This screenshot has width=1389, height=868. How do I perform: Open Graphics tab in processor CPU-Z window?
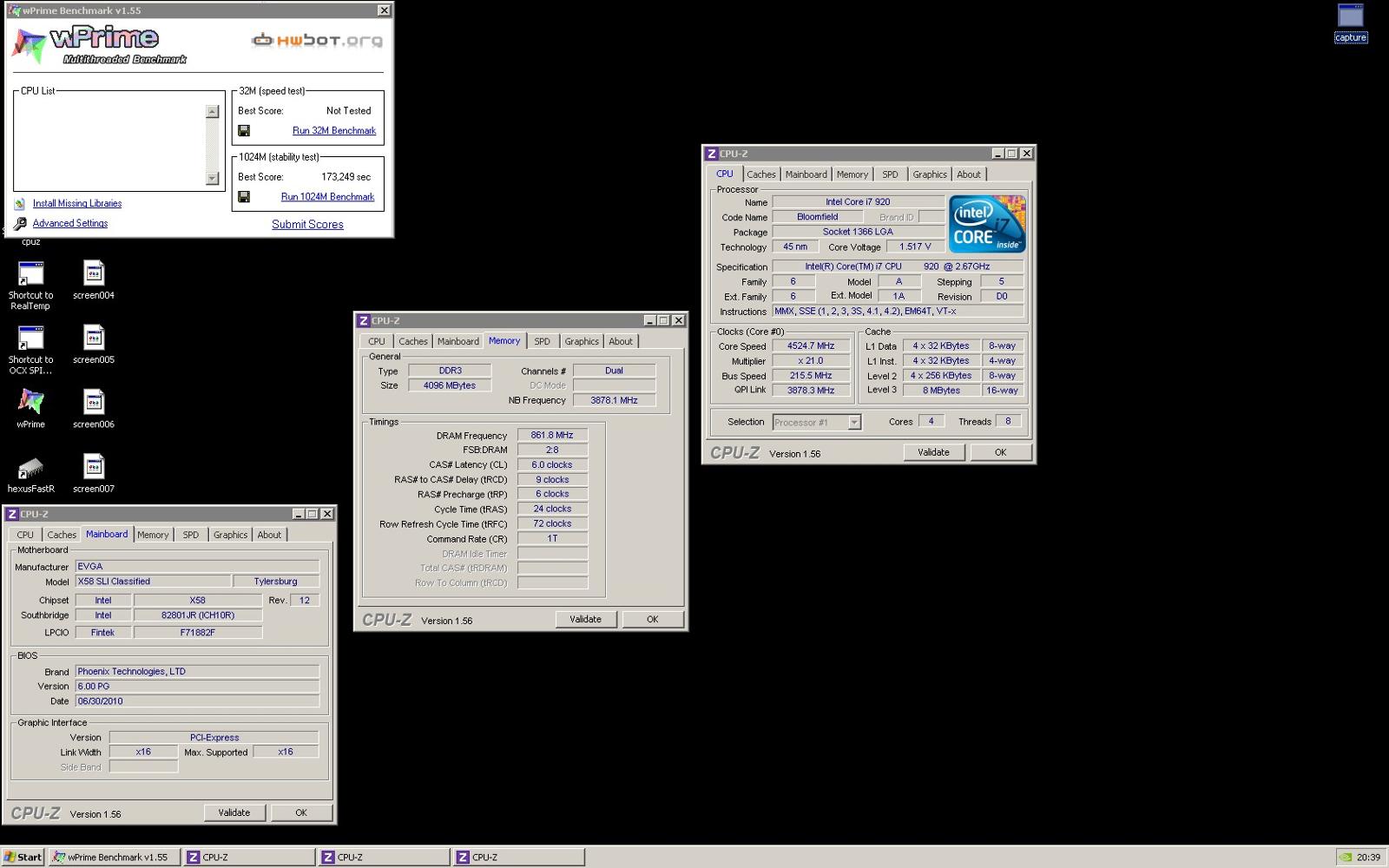930,174
